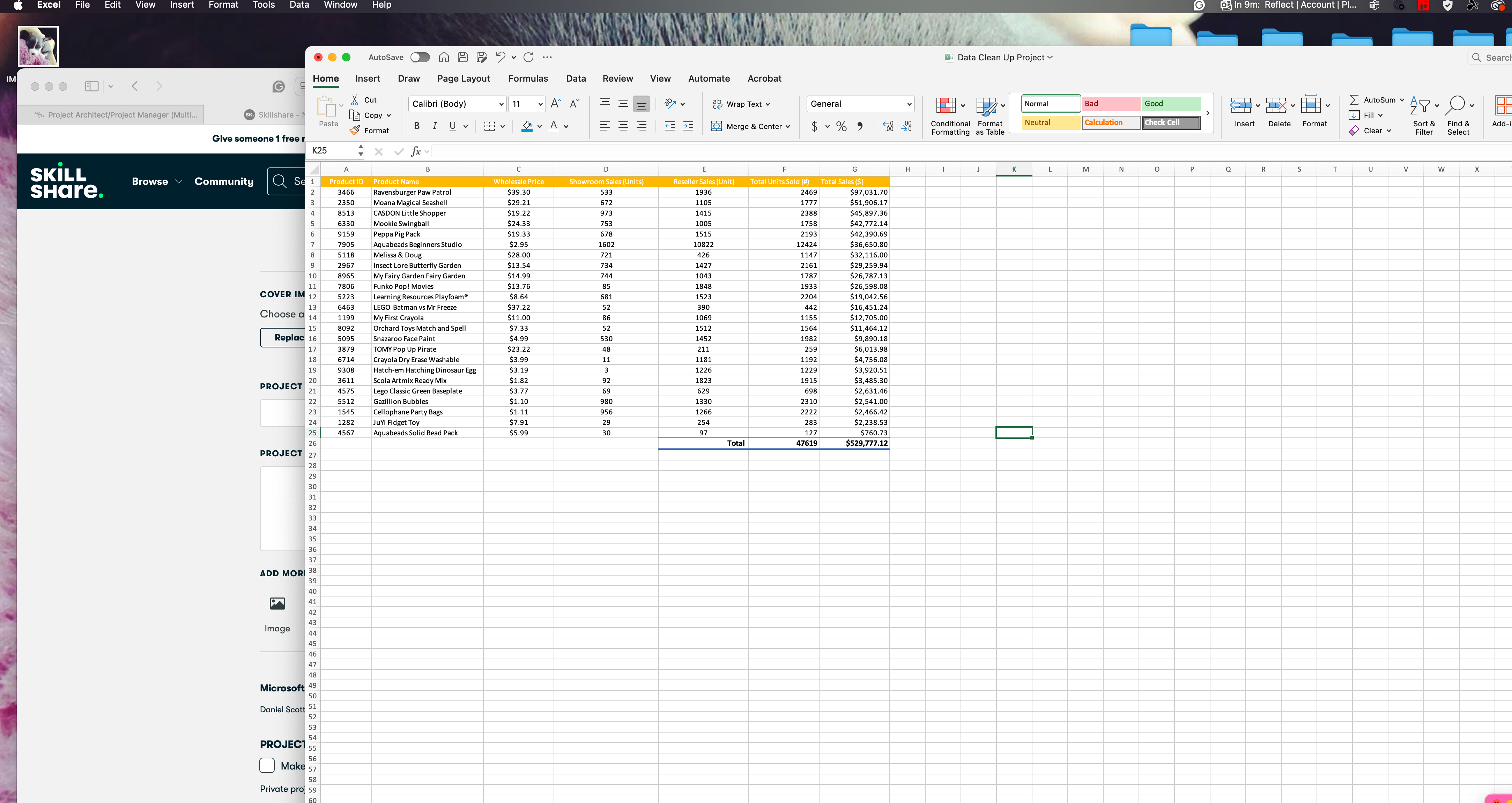Toggle the AutoSave switch
This screenshot has width=1512, height=803.
click(x=420, y=57)
